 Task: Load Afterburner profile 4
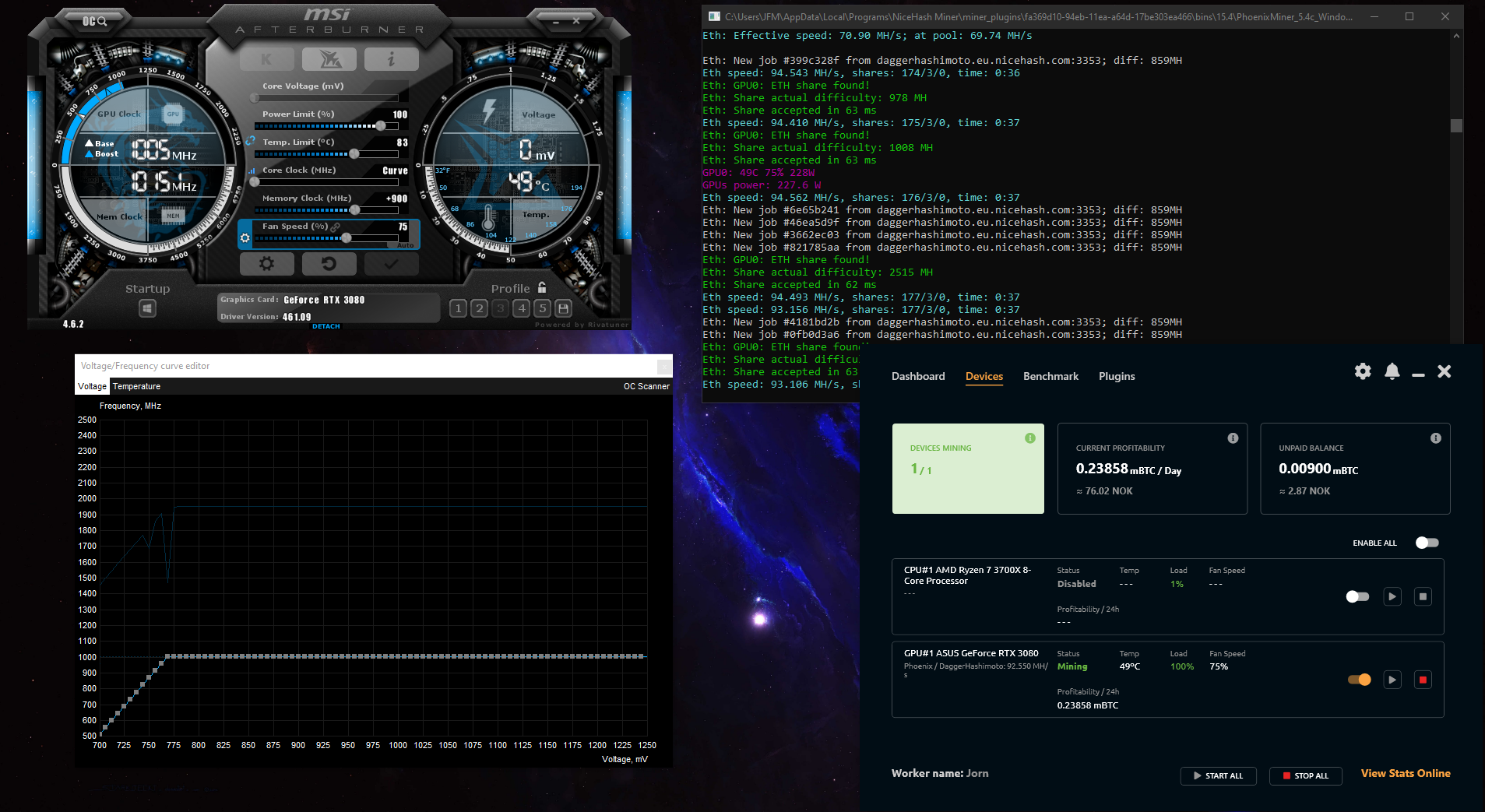click(522, 309)
